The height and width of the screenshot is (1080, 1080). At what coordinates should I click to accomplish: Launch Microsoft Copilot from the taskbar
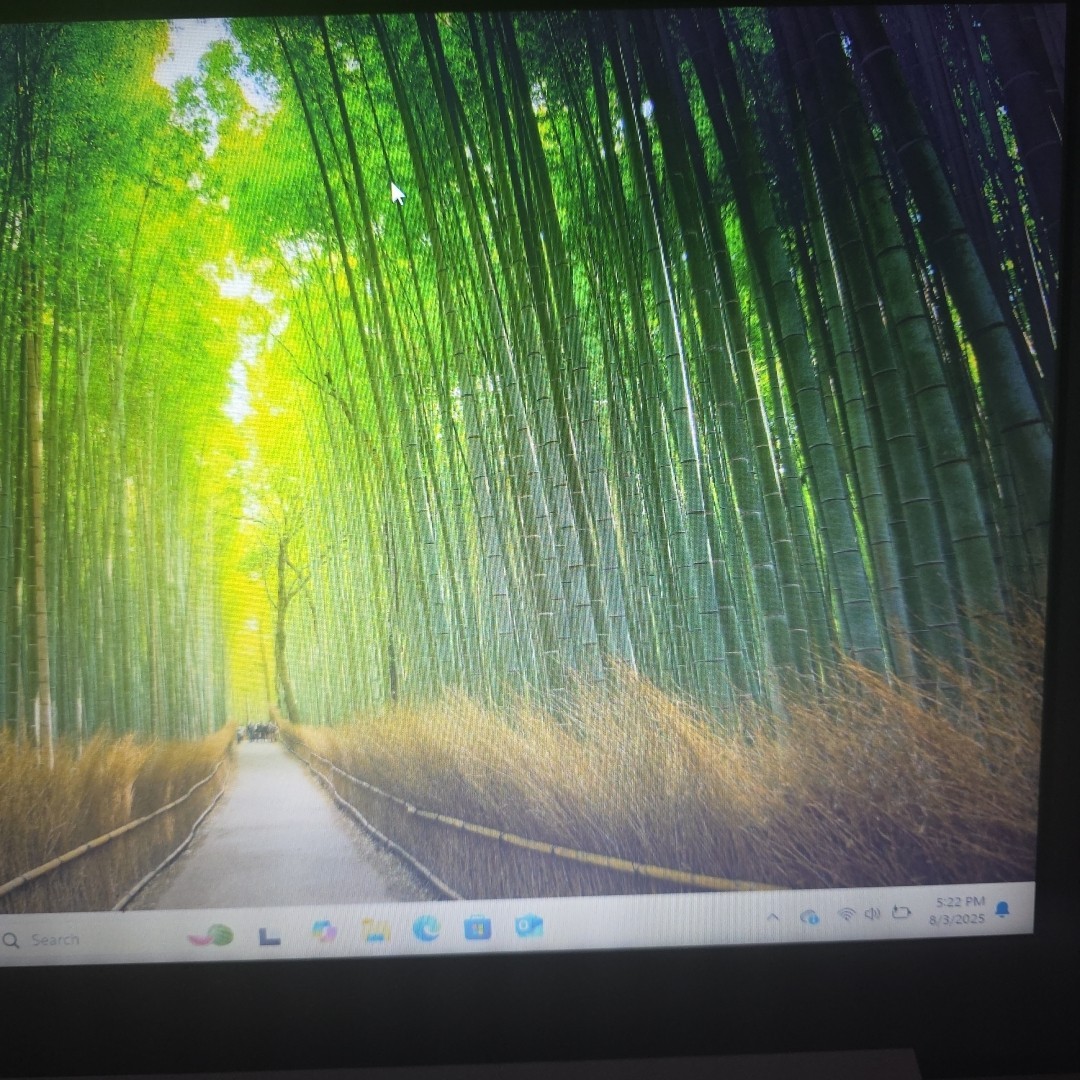point(324,932)
